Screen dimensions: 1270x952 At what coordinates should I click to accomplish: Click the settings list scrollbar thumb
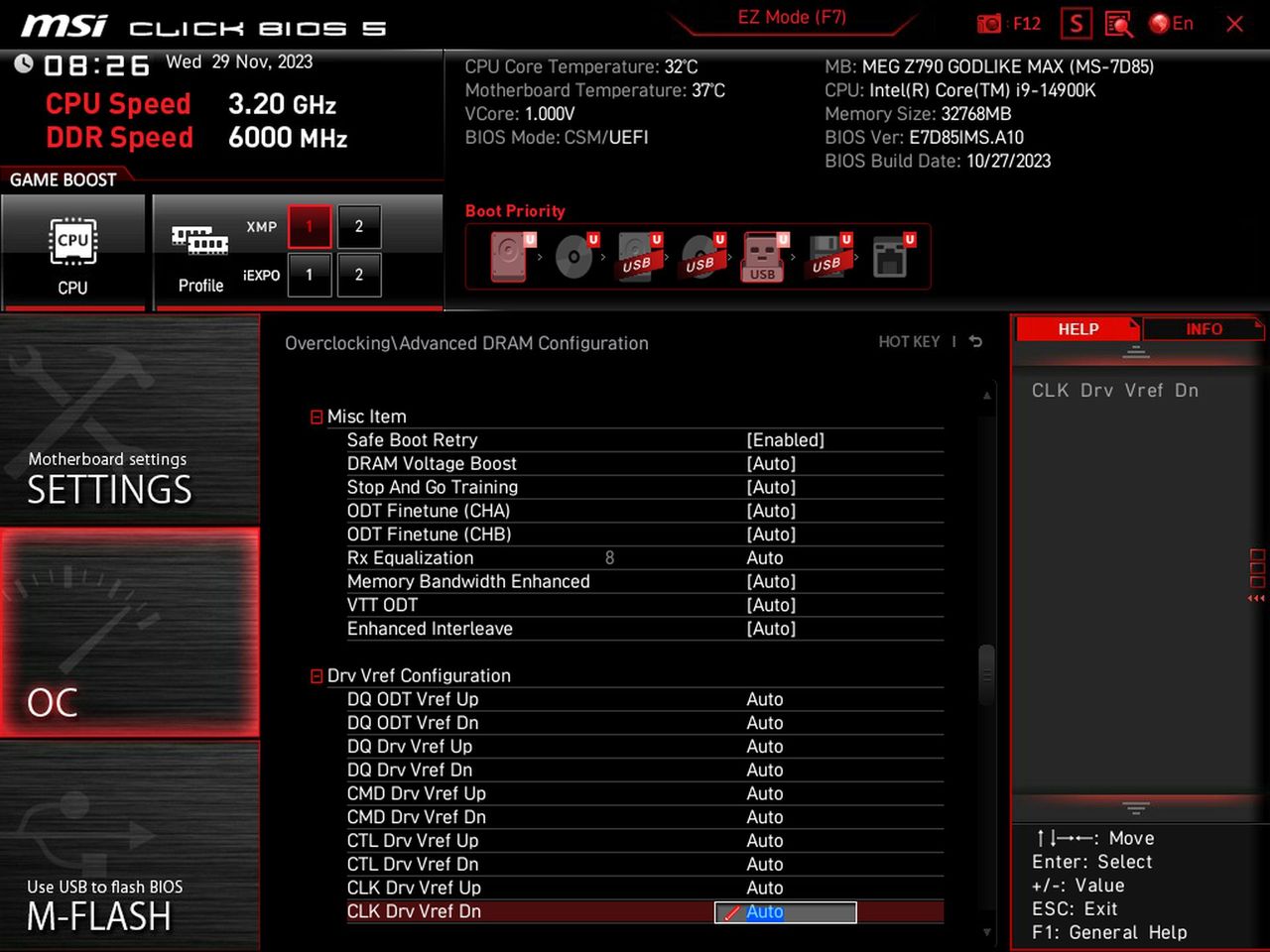986,674
